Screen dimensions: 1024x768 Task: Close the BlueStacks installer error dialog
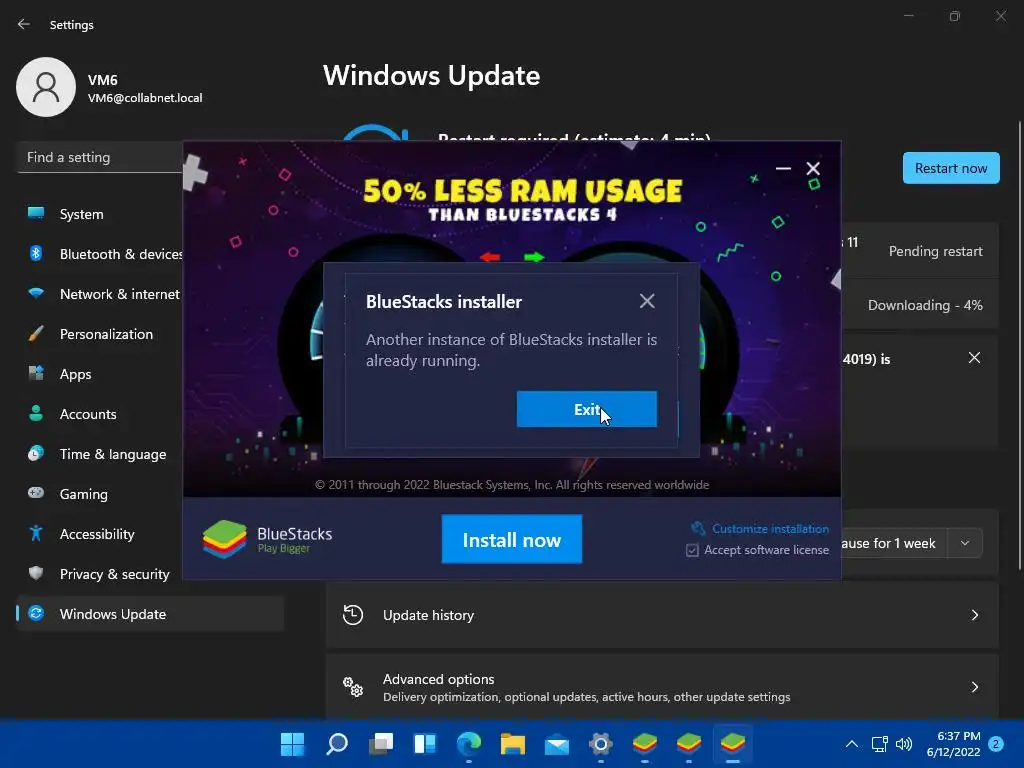coord(647,301)
